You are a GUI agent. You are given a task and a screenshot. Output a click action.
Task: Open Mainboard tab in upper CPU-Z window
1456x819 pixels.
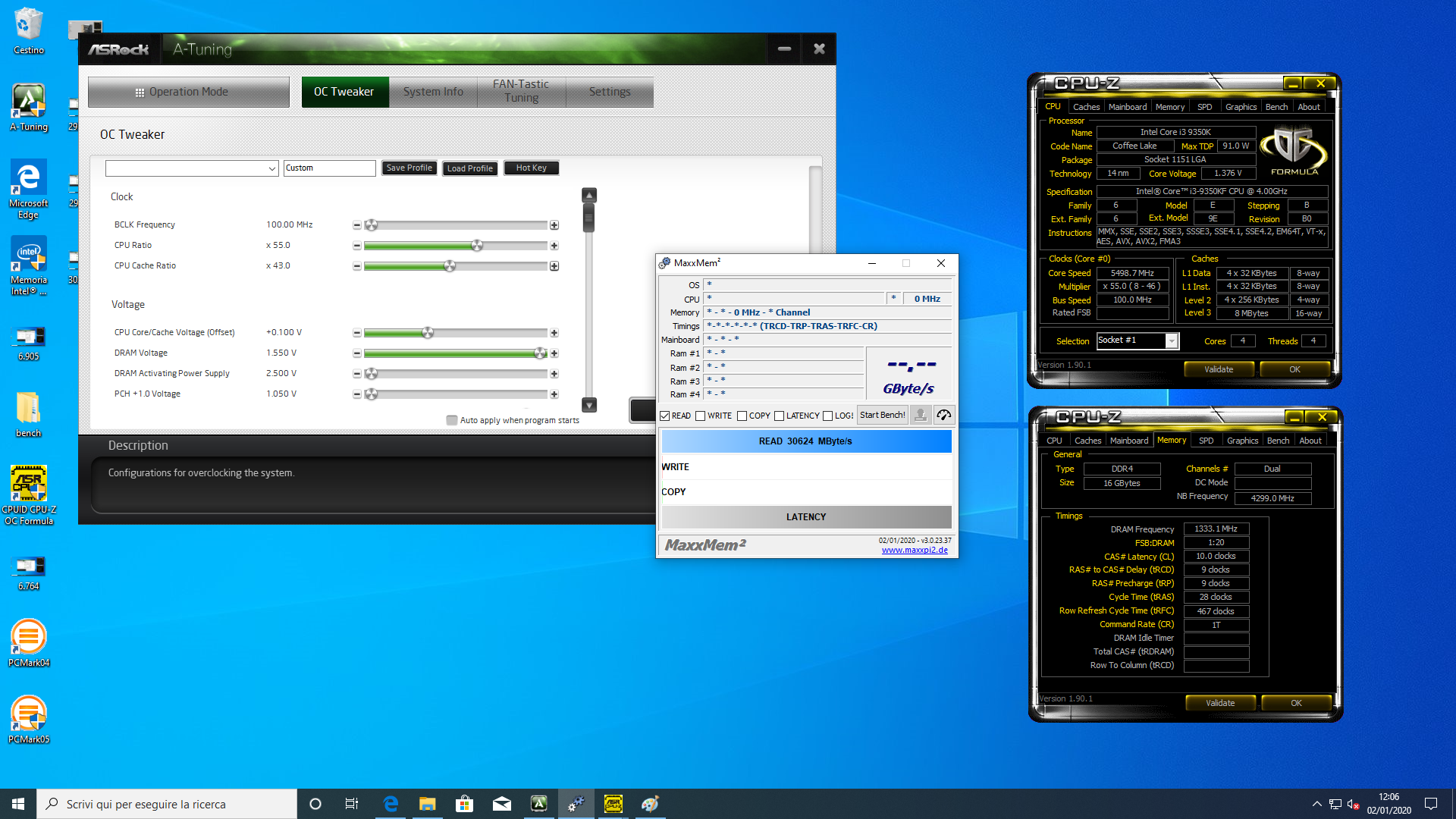[x=1128, y=107]
